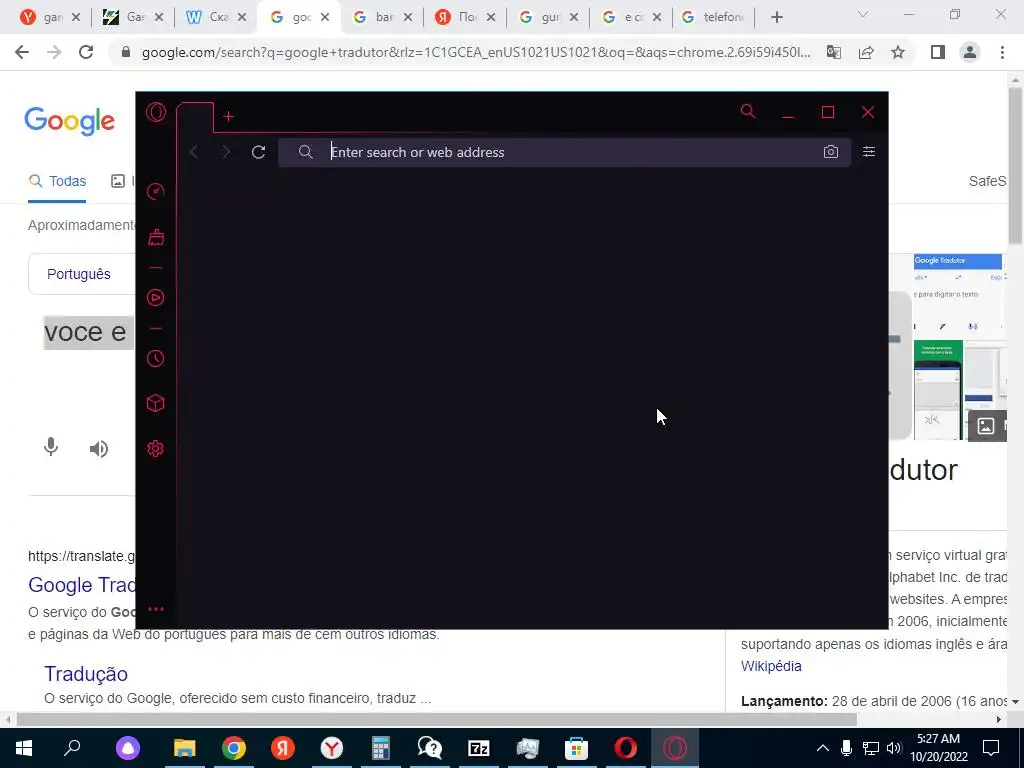Open the Google Tradutor result link

click(82, 584)
